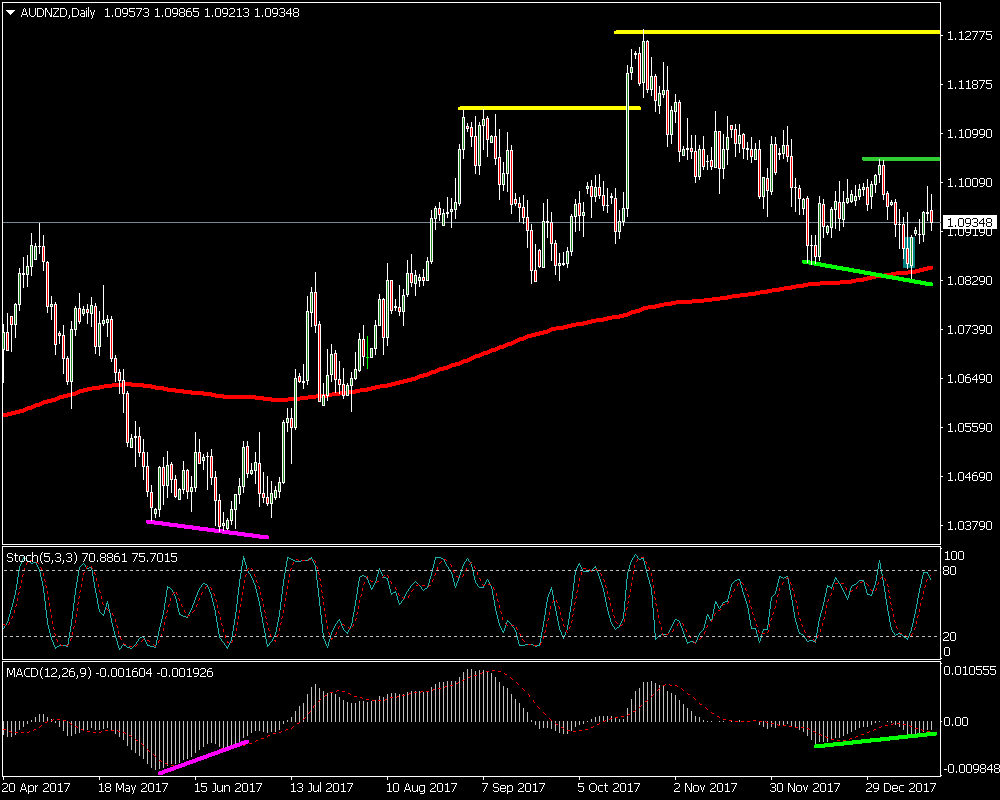1000x800 pixels.
Task: Click the 1.12775 price axis label
Action: [968, 37]
